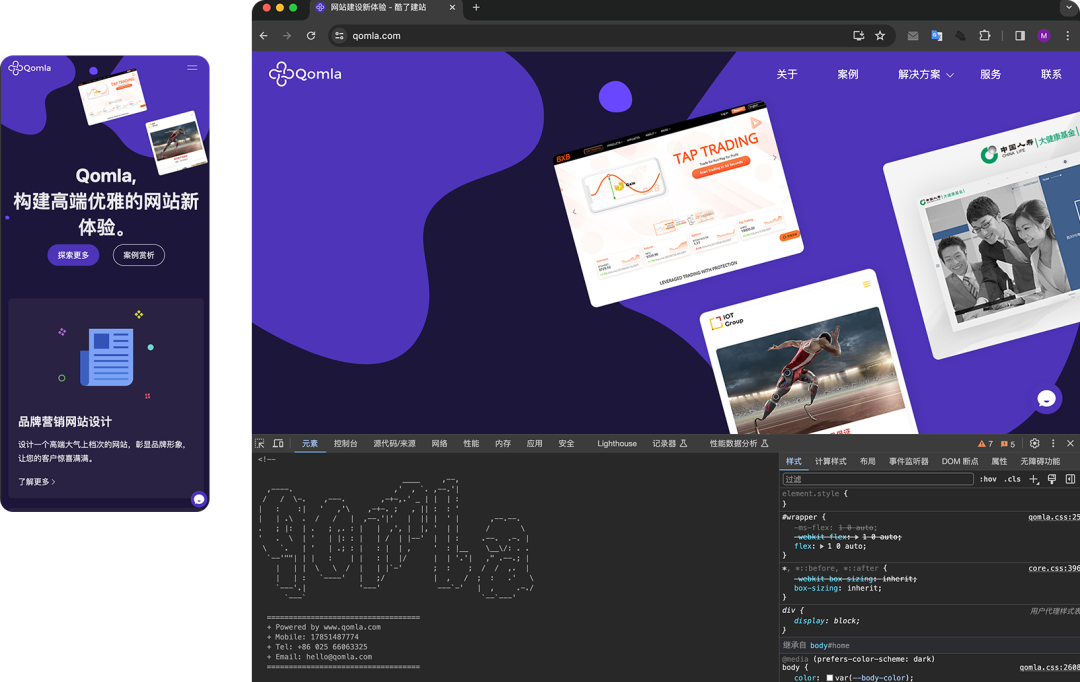
Task: Add a new style rule with plus icon
Action: [x=1034, y=479]
